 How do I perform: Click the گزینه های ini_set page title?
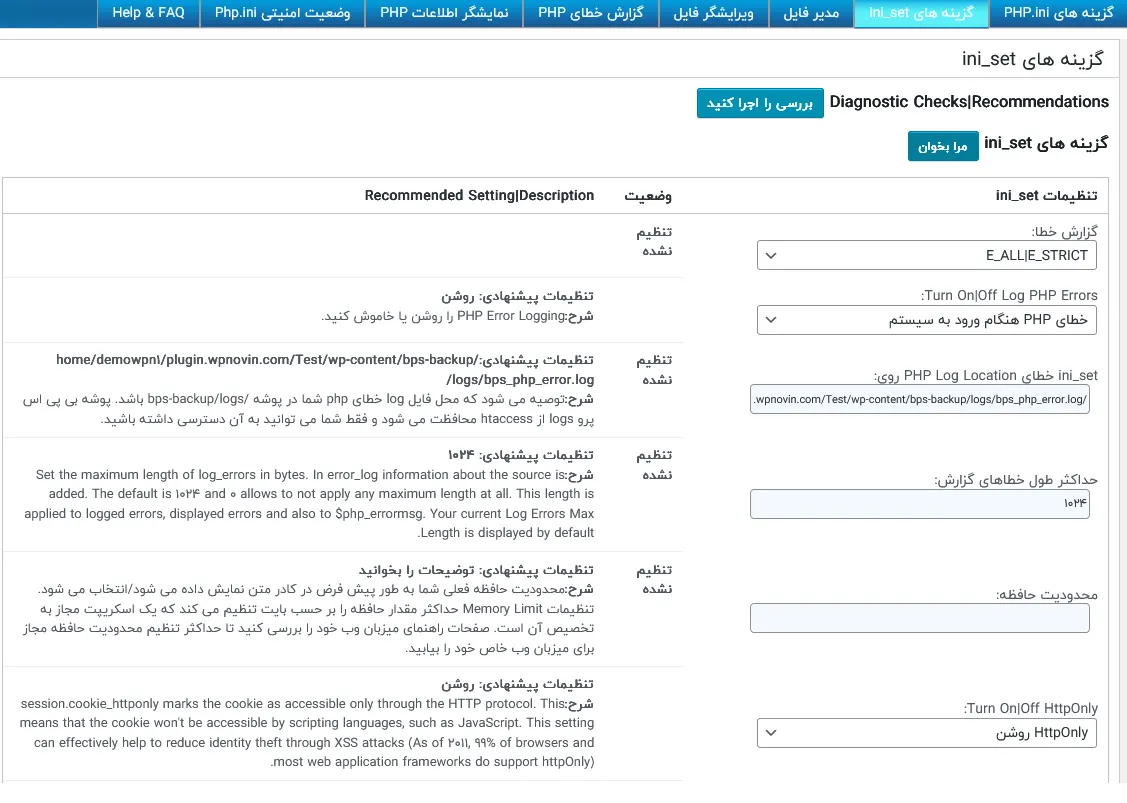[1032, 59]
